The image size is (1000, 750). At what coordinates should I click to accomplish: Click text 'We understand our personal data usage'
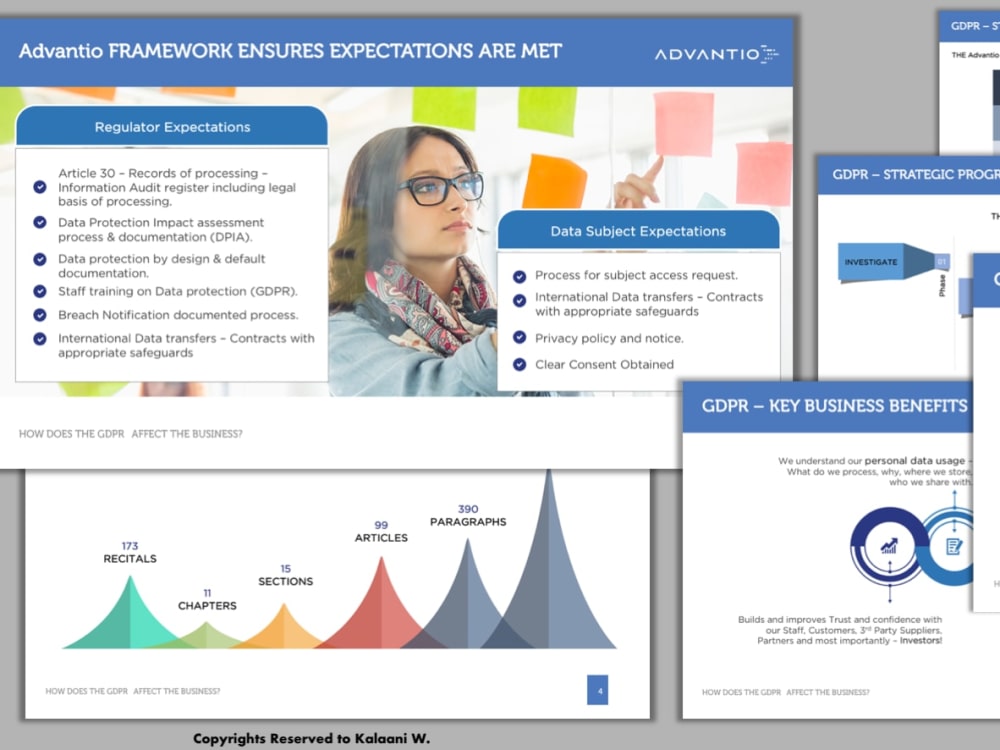[x=871, y=460]
